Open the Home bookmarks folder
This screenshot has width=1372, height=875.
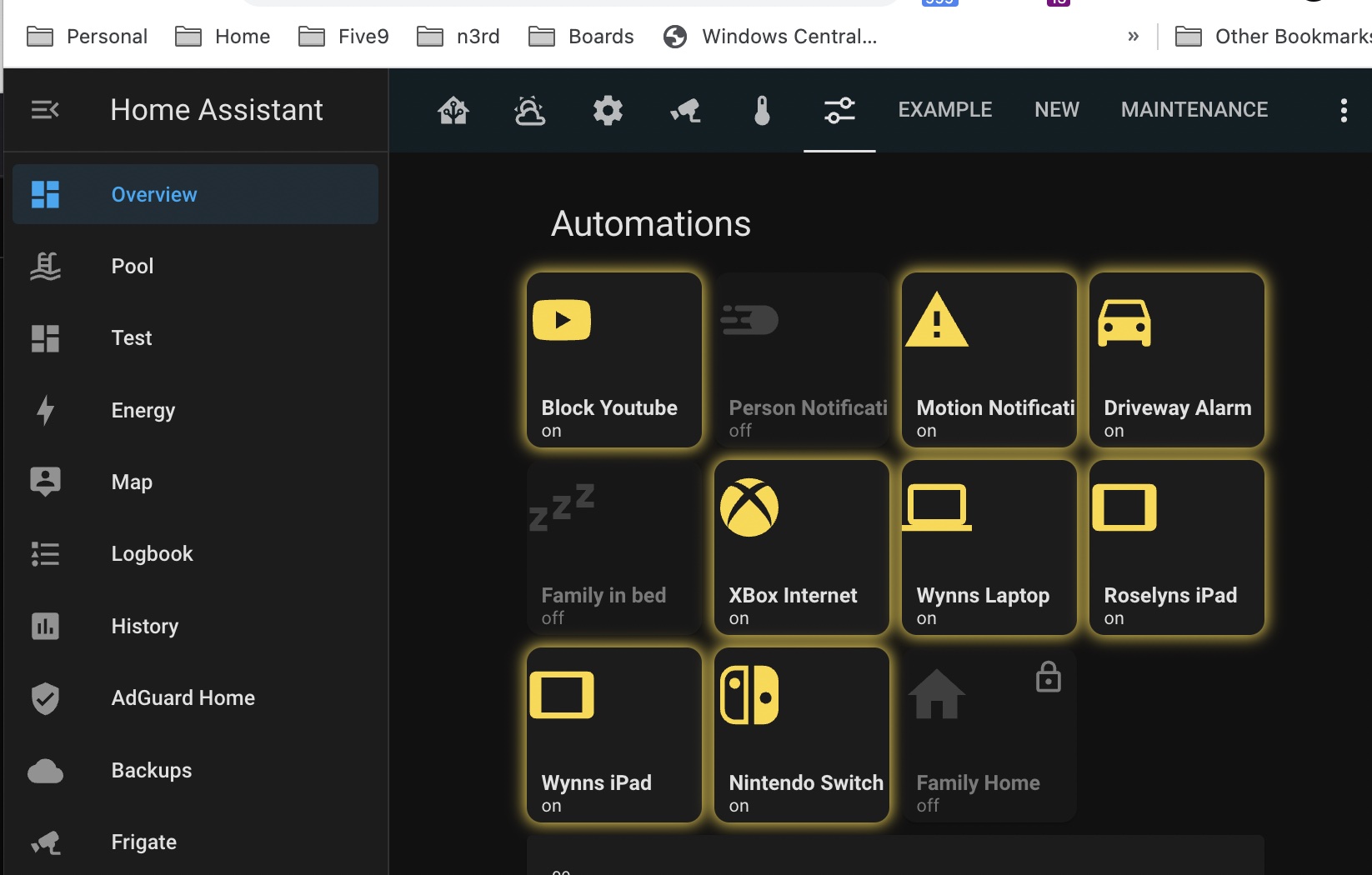pyautogui.click(x=222, y=37)
